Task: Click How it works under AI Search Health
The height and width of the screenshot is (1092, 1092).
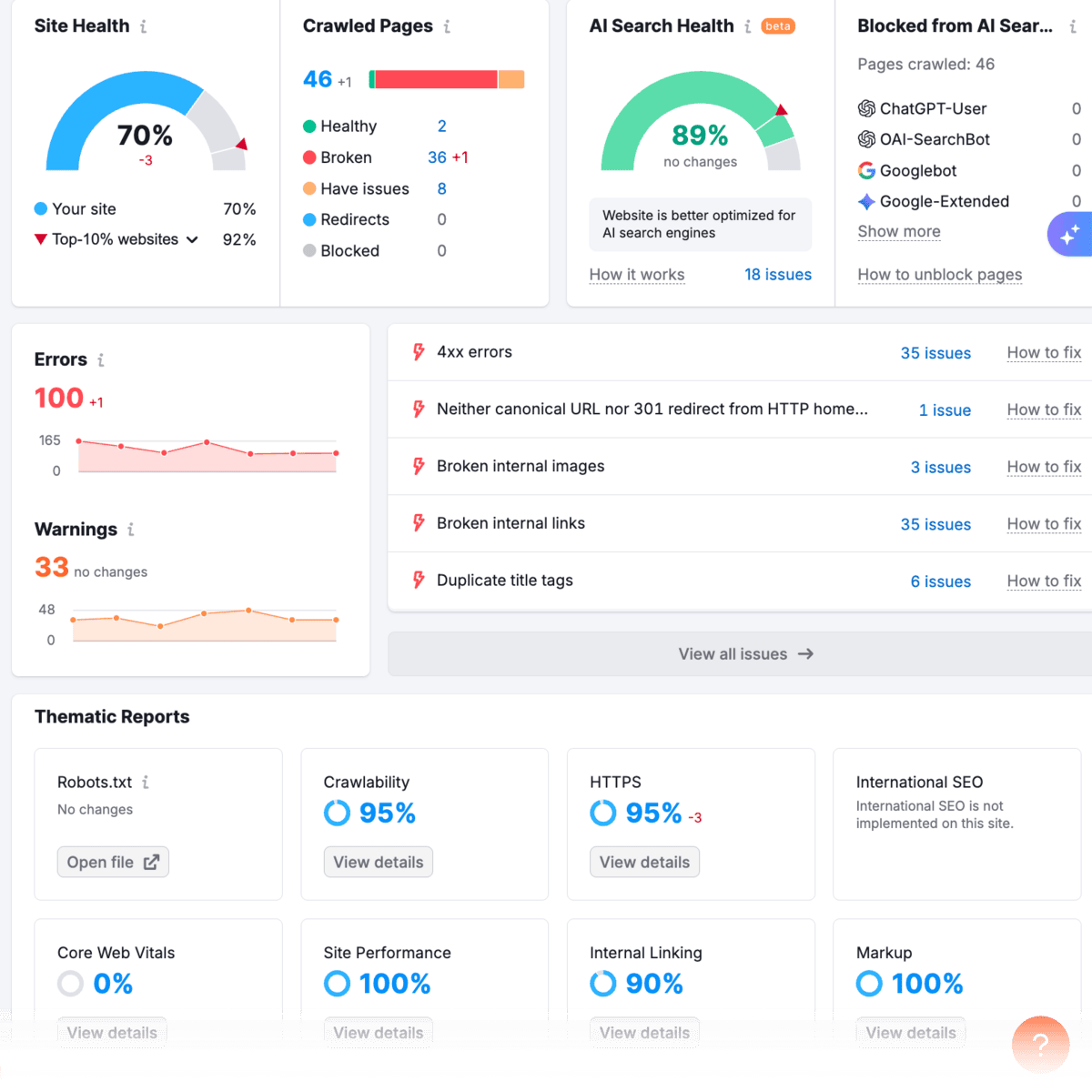Action: pyautogui.click(x=636, y=274)
